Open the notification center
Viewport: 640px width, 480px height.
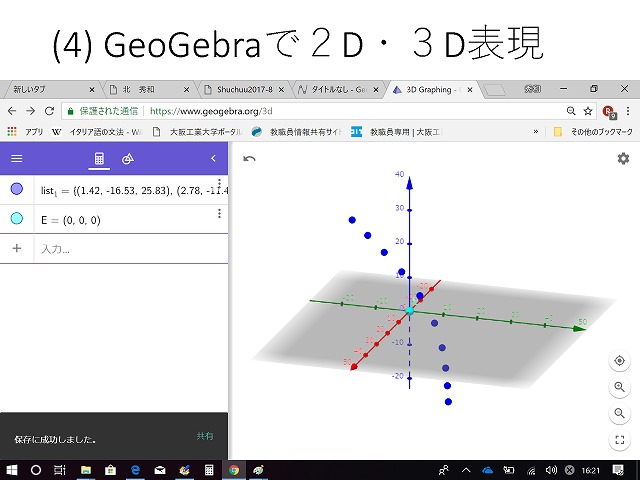coord(618,470)
